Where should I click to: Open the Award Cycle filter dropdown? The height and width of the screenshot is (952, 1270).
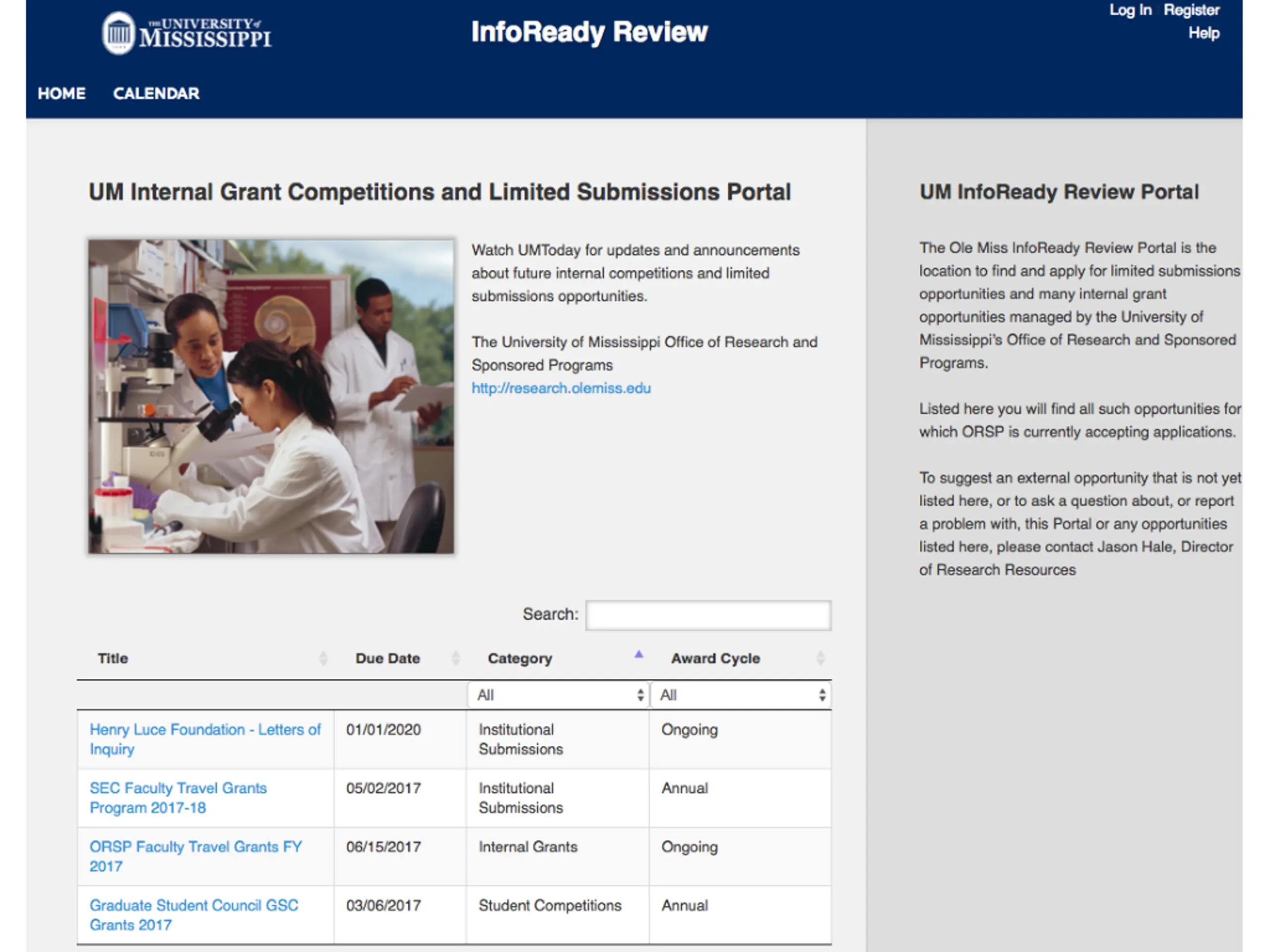[741, 695]
